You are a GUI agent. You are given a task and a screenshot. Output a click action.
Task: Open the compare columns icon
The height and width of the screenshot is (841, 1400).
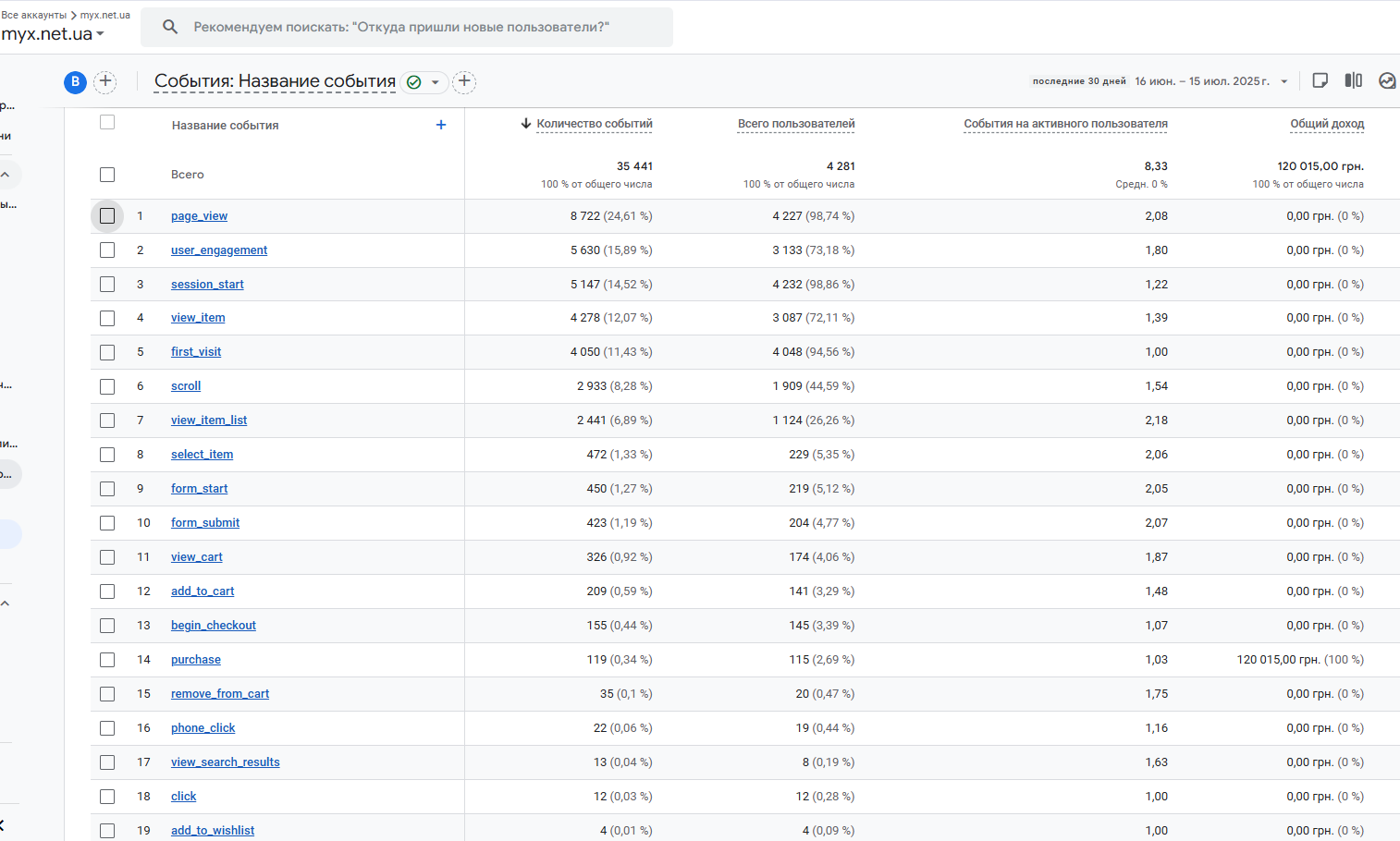point(1354,80)
